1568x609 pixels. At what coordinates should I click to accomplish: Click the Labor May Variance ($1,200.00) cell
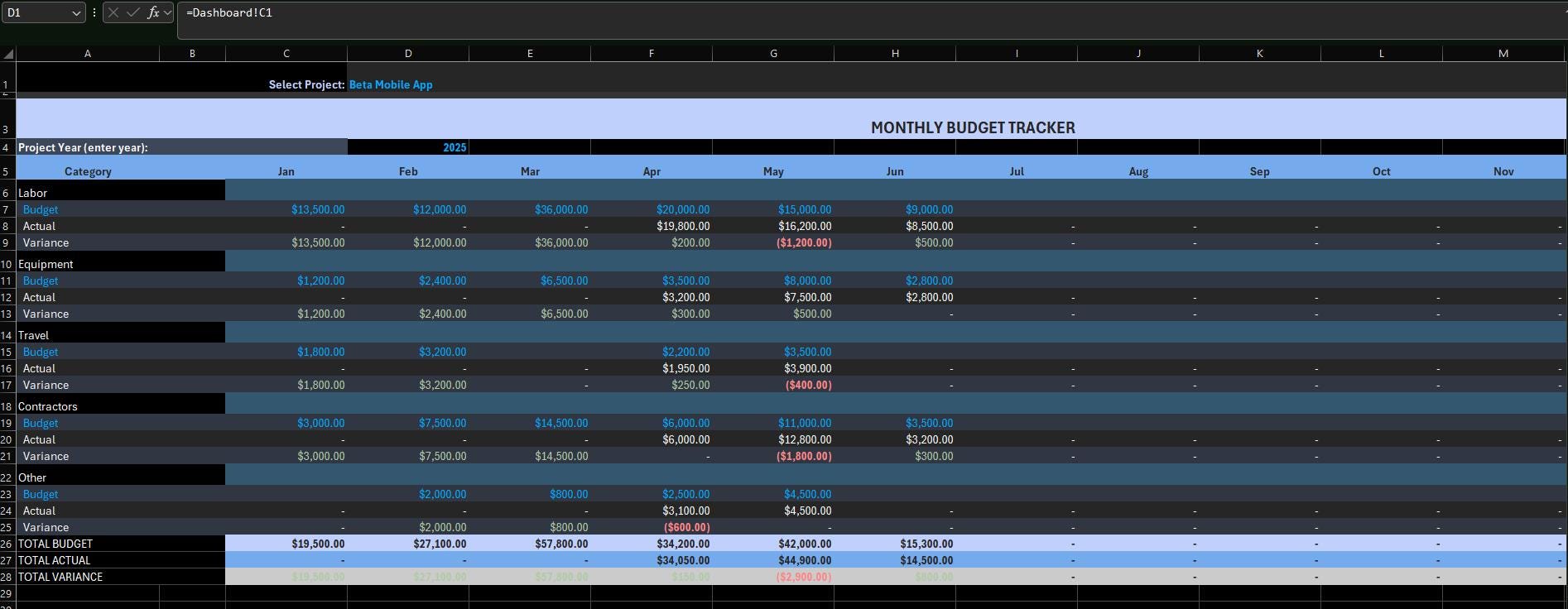click(773, 242)
